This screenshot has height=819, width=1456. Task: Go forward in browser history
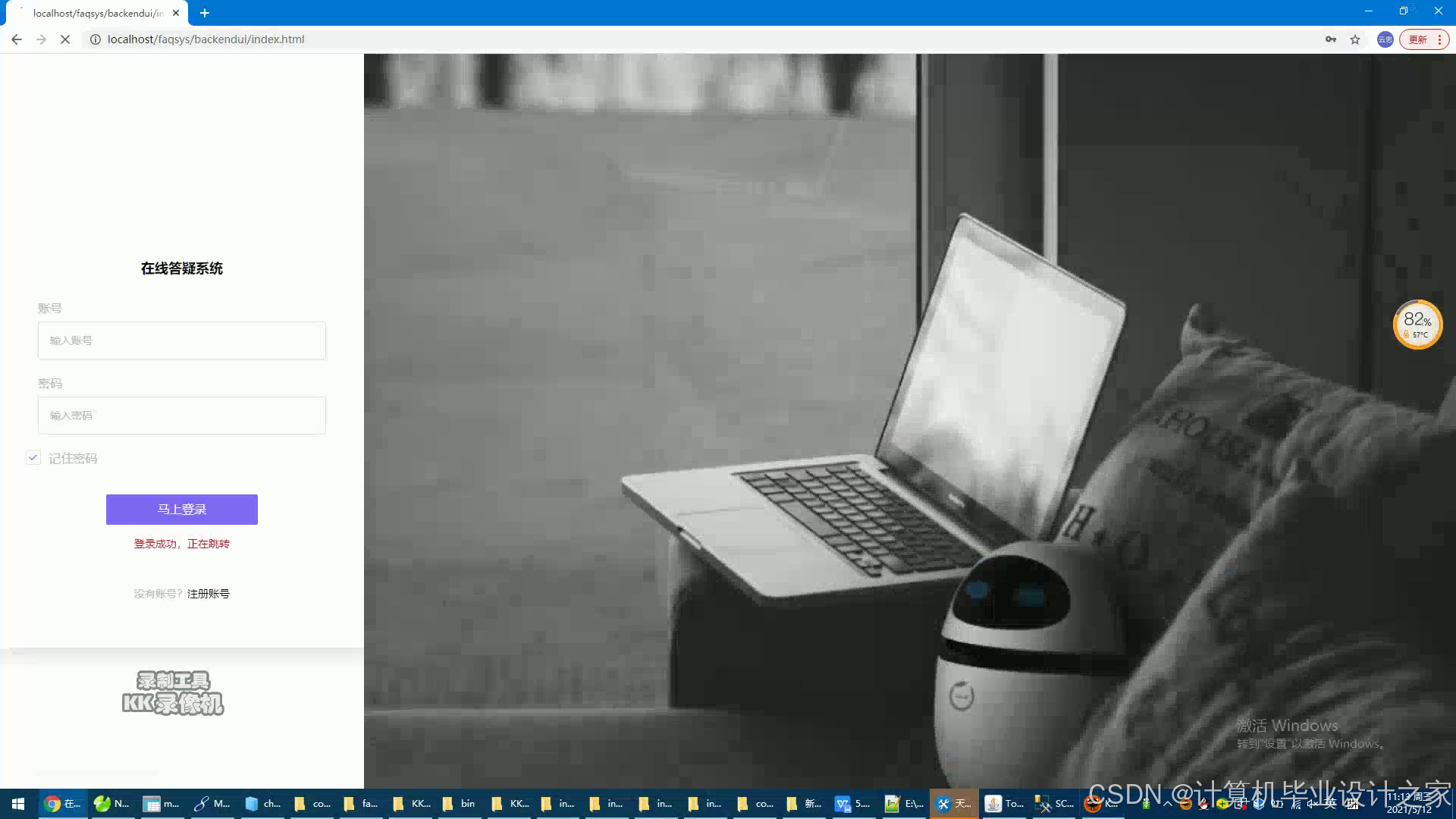pos(41,39)
